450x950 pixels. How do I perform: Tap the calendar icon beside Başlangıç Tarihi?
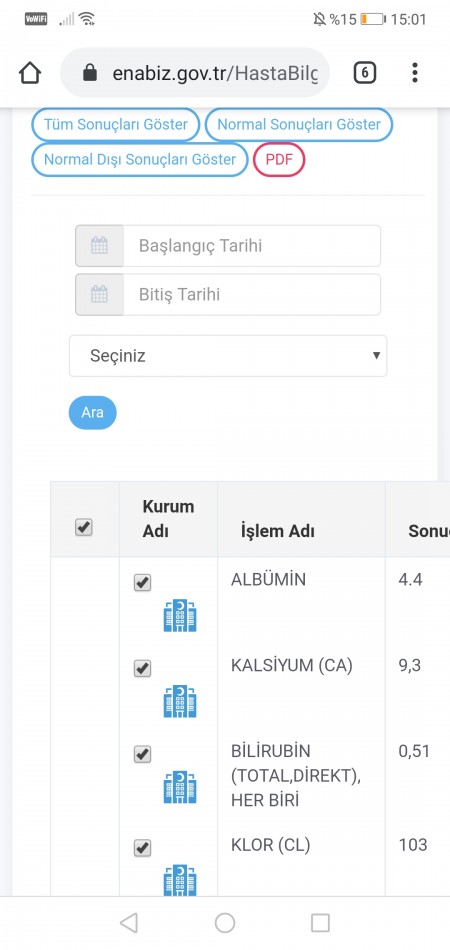pyautogui.click(x=99, y=246)
